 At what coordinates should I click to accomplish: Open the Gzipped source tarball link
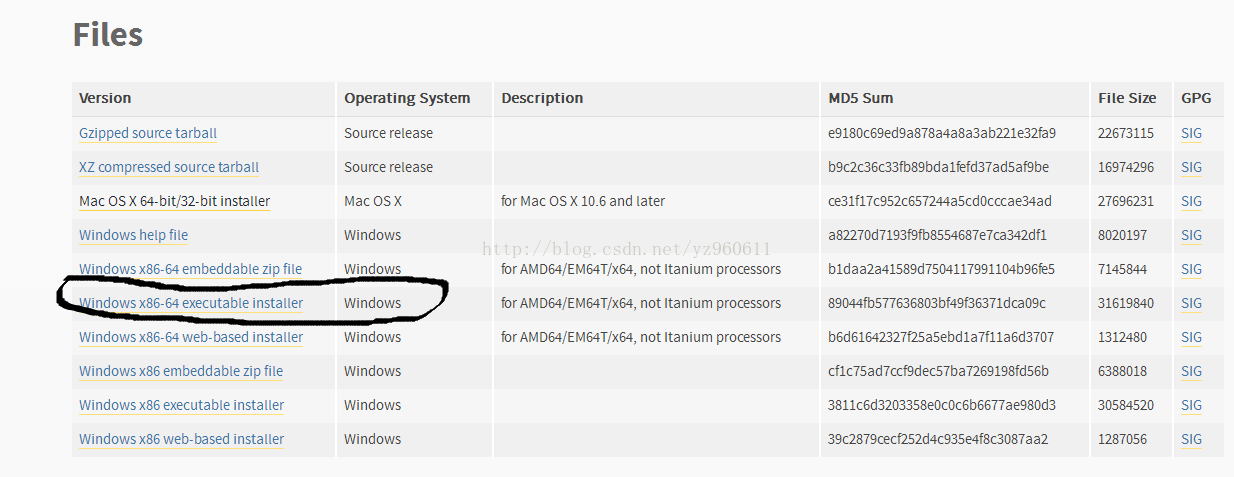coord(148,133)
